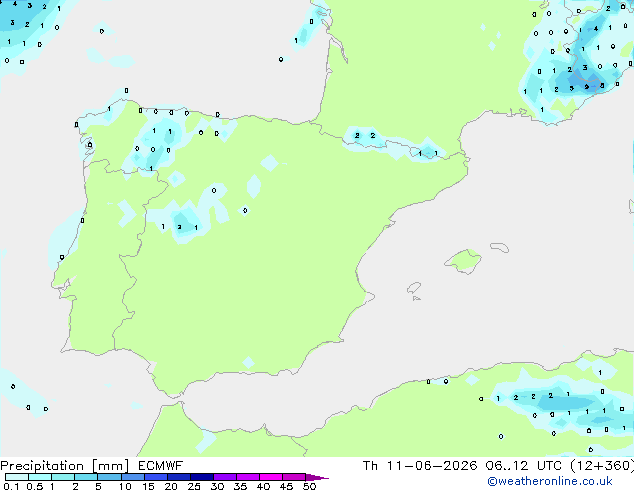Click the Menorca island outline on the map

(500, 247)
